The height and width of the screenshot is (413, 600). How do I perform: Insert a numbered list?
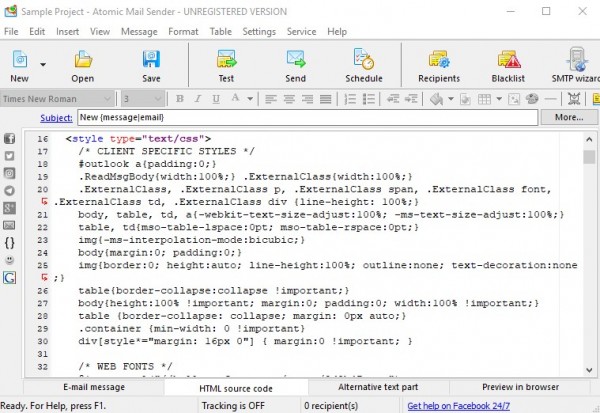pos(350,99)
